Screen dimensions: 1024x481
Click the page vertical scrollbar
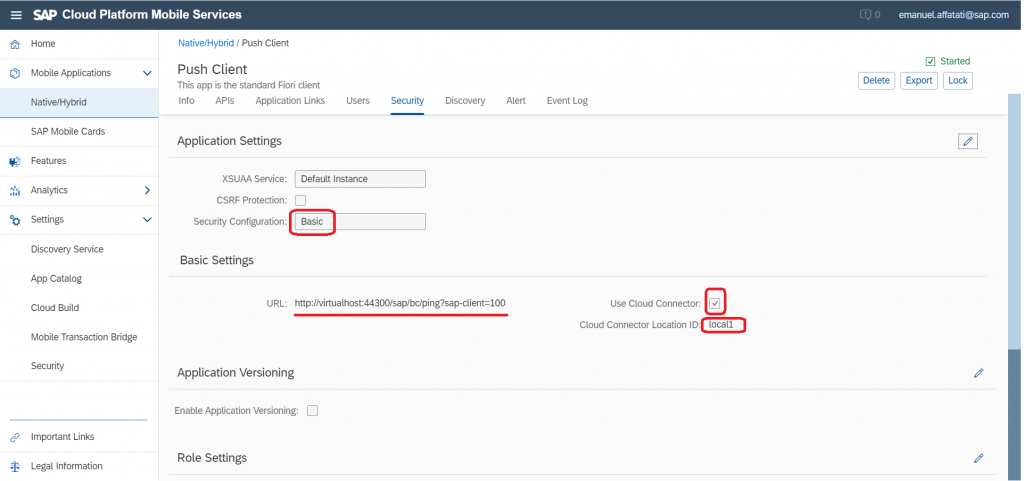pos(1014,287)
